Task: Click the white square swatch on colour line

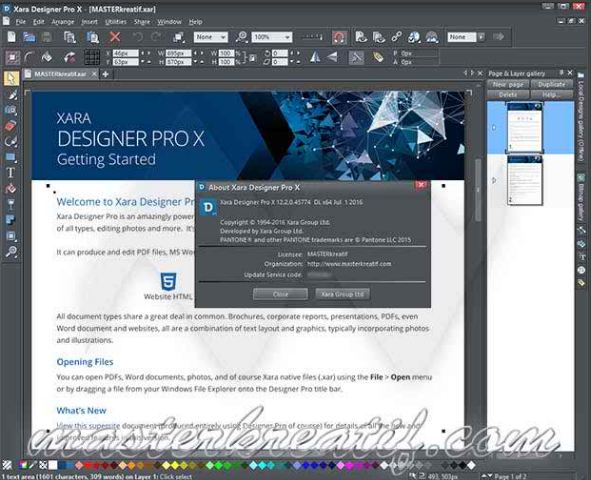Action: pos(53,465)
